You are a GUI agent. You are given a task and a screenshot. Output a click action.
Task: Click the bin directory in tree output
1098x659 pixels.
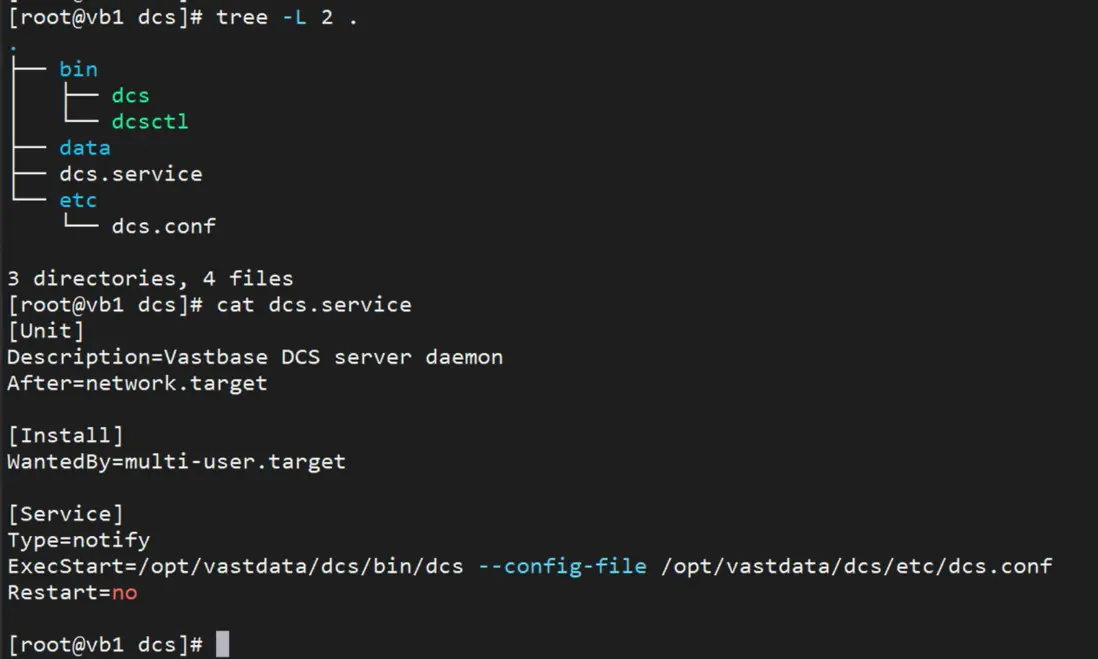78,69
